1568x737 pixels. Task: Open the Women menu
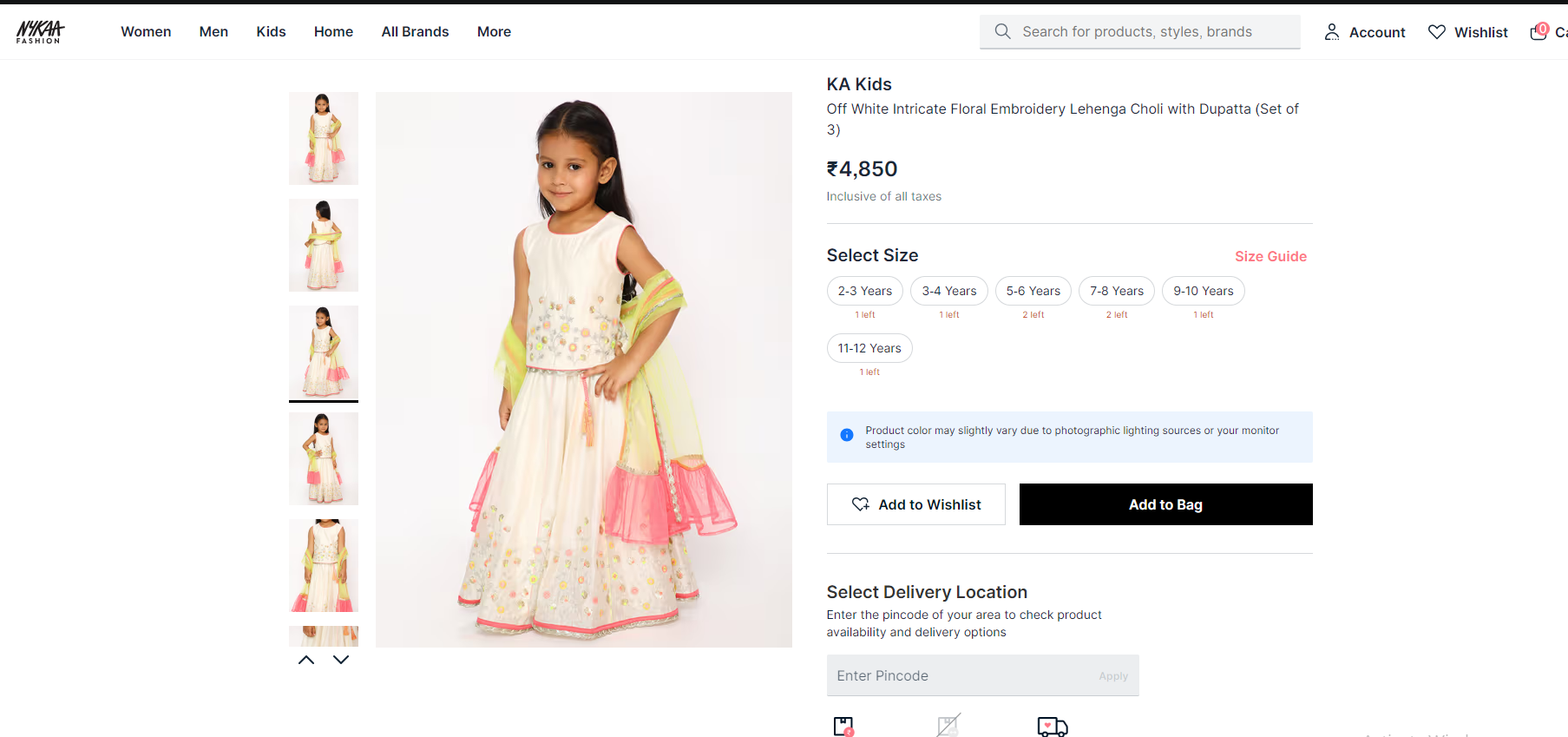146,32
